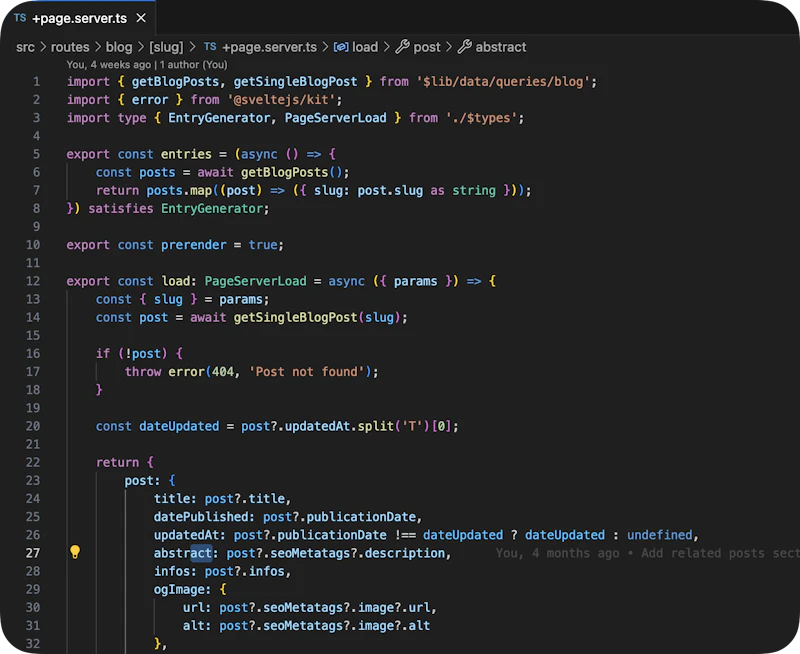
Task: Click the './$types' import path
Action: tap(481, 118)
